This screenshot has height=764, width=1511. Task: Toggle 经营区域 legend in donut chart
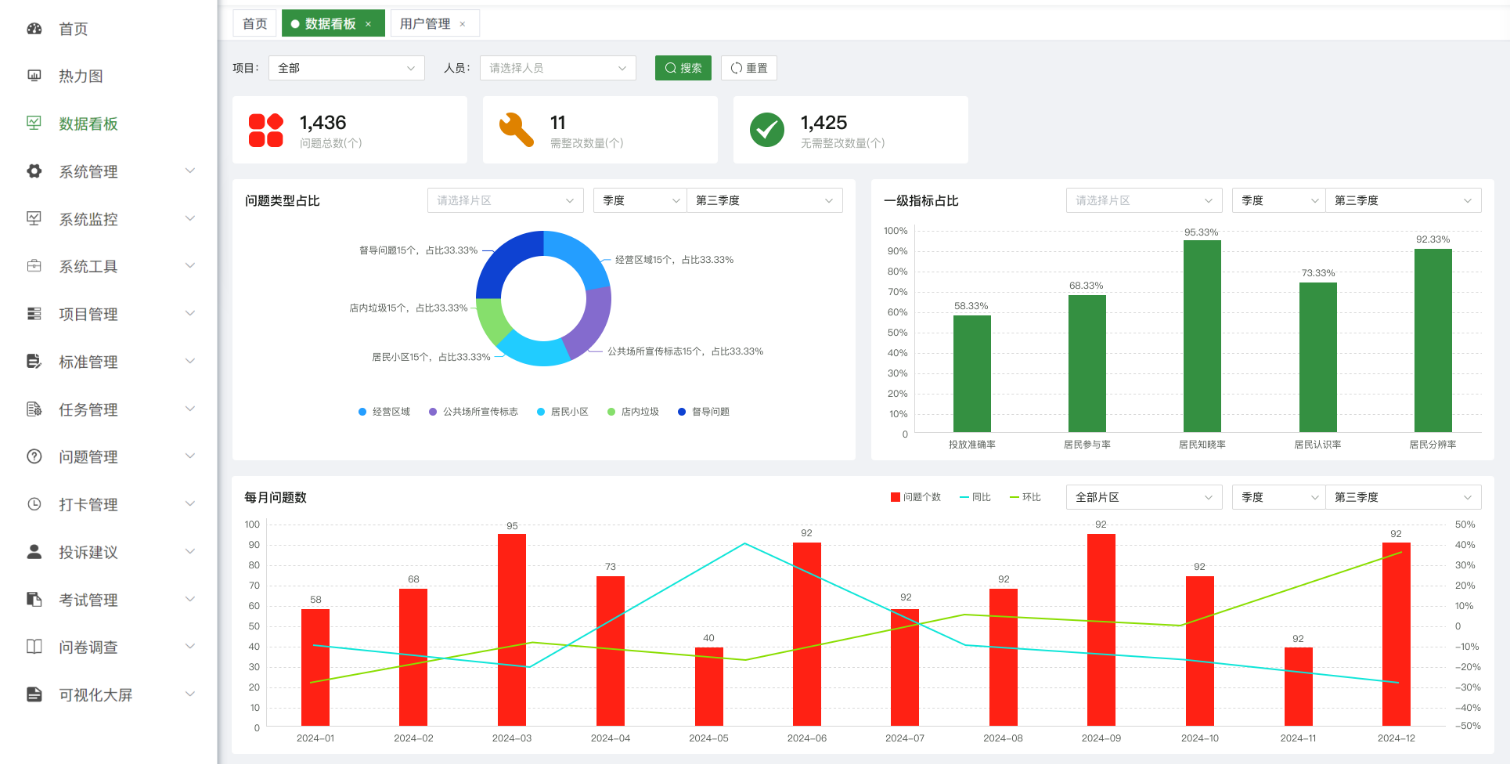[x=384, y=412]
